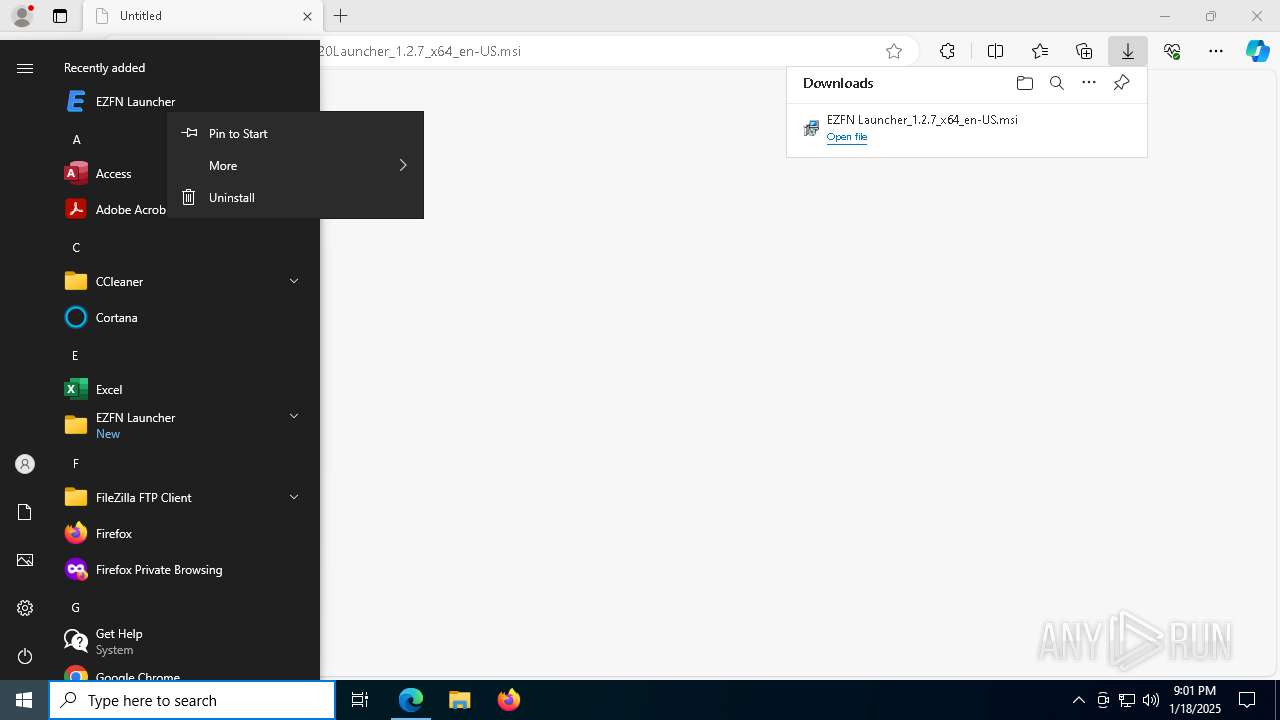This screenshot has height=720, width=1280.
Task: Click Windows Start button
Action: (24, 700)
